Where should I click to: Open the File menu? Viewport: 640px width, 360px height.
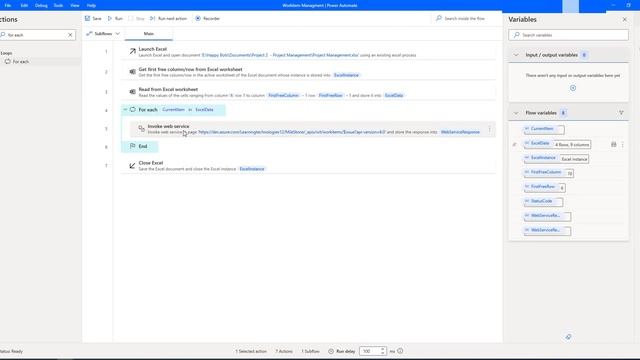[8, 5]
